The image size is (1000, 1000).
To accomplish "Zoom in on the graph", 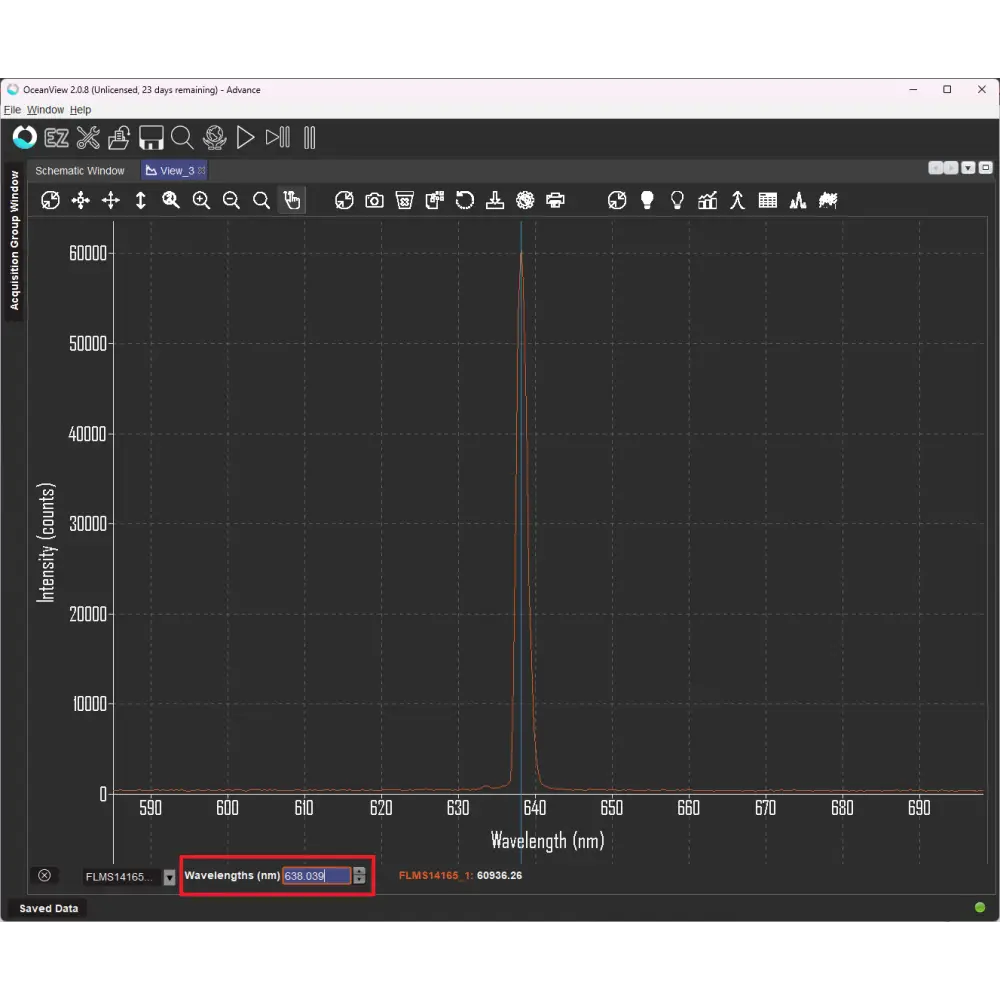I will [x=202, y=200].
